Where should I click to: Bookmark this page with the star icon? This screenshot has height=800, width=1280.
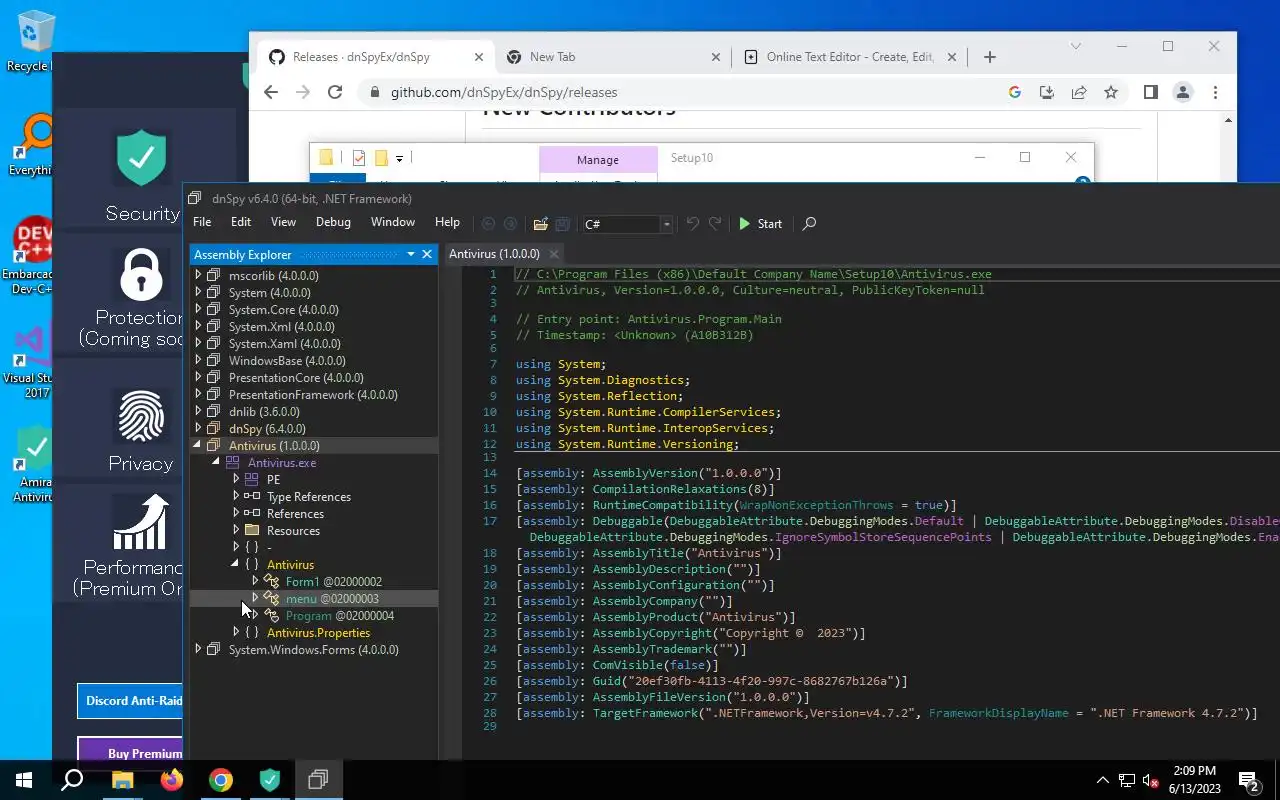1111,92
